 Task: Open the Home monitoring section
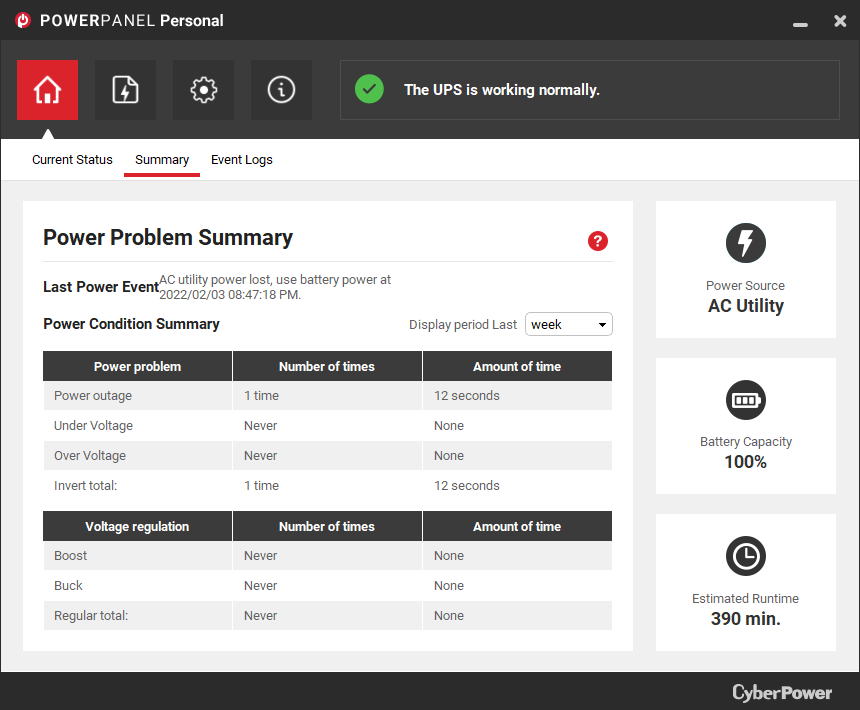tap(47, 90)
